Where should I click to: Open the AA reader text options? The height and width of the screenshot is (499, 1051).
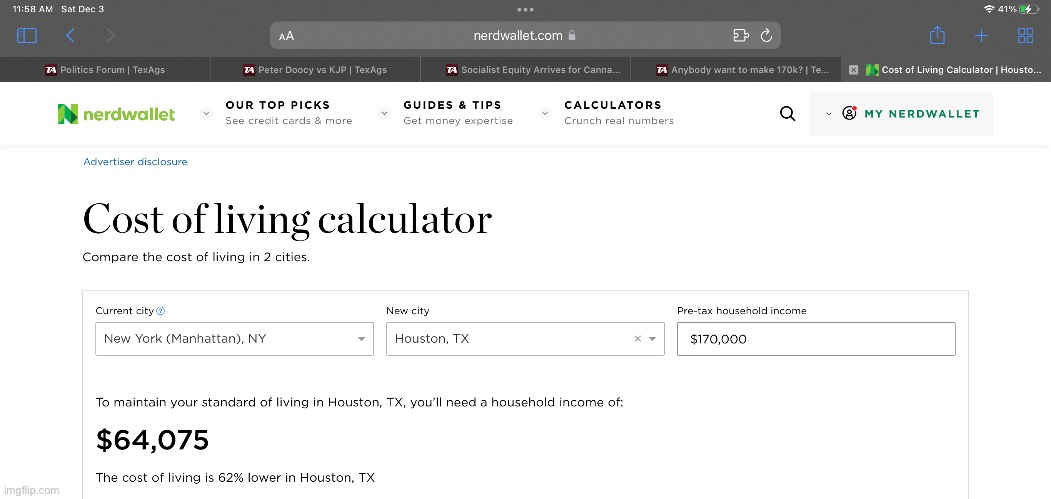[287, 36]
